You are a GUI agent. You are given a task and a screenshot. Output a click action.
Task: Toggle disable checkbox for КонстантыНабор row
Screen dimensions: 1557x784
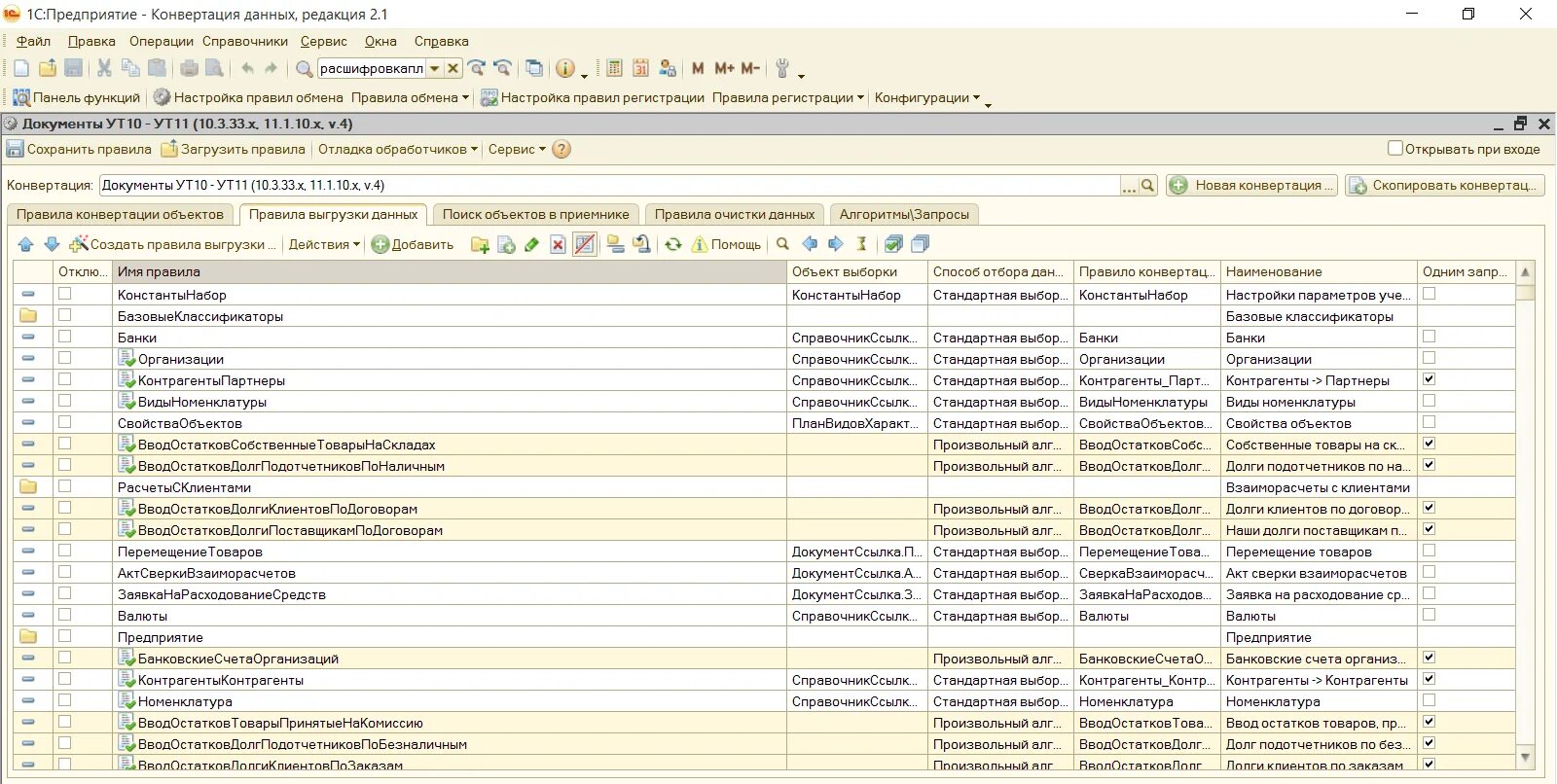click(64, 293)
